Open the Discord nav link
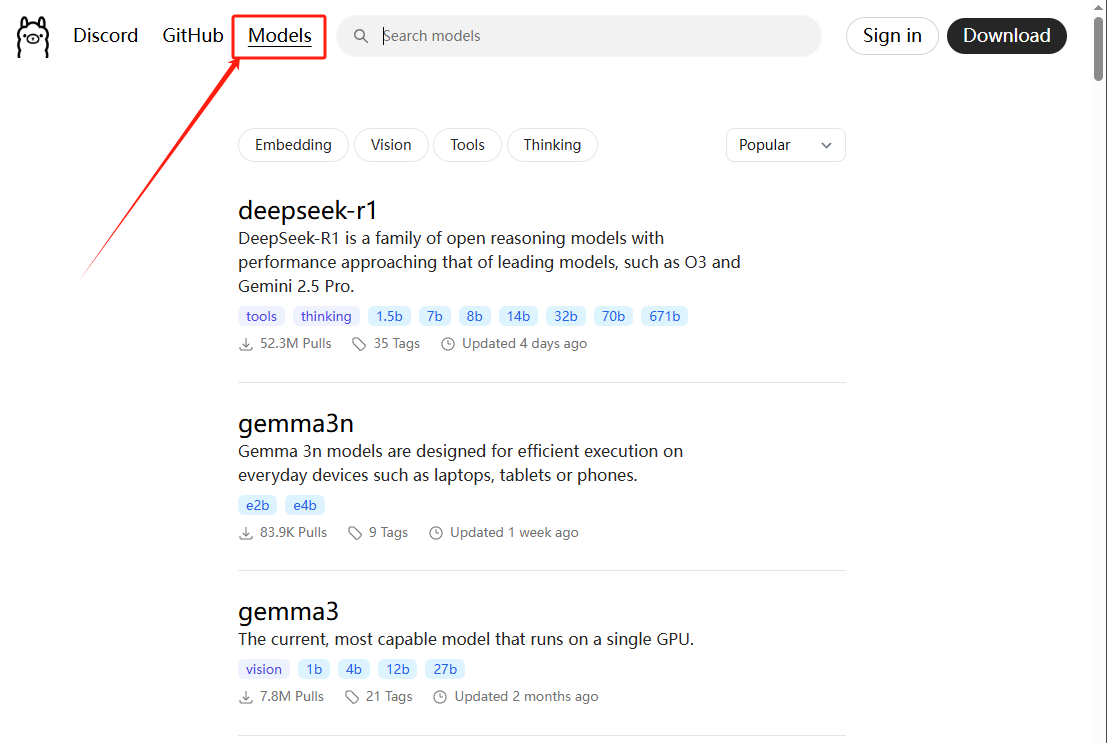This screenshot has height=743, width=1107. [105, 35]
